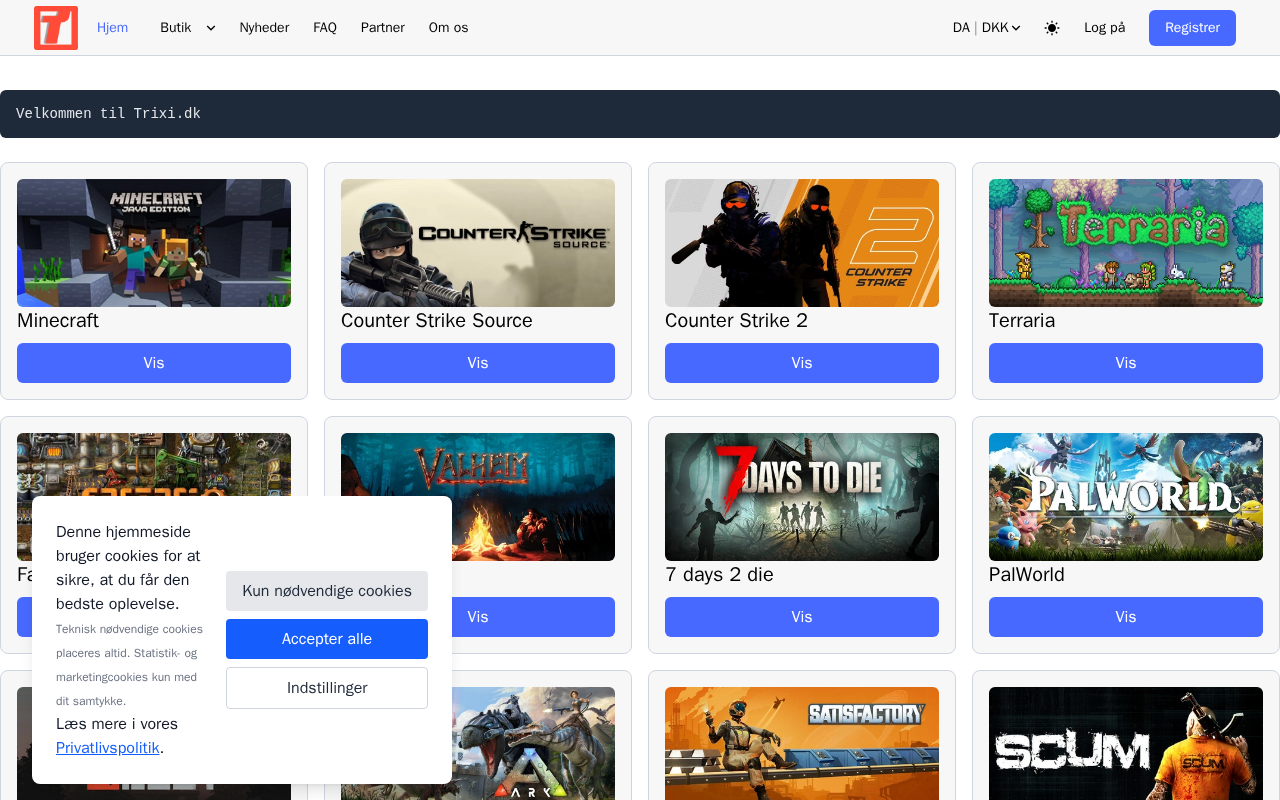Click the Palworld banner image
This screenshot has height=800, width=1280.
1125,497
